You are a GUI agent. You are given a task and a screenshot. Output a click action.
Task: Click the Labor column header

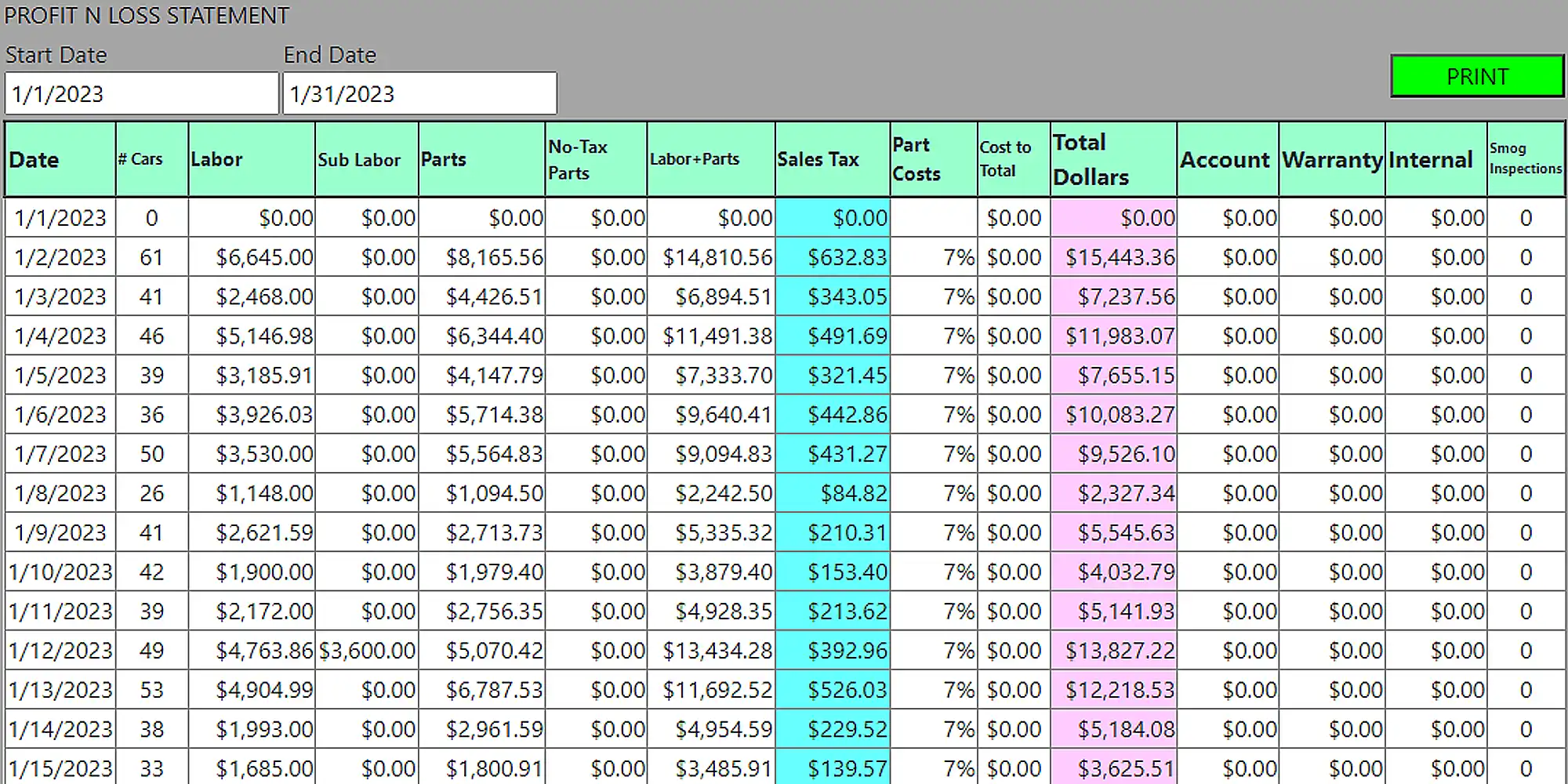tap(252, 159)
